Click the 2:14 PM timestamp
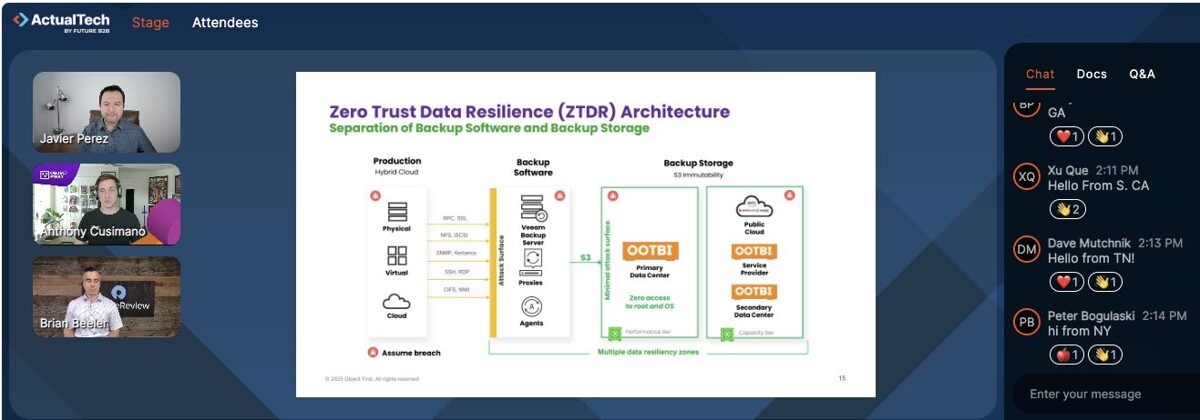The width and height of the screenshot is (1200, 420). click(1162, 316)
